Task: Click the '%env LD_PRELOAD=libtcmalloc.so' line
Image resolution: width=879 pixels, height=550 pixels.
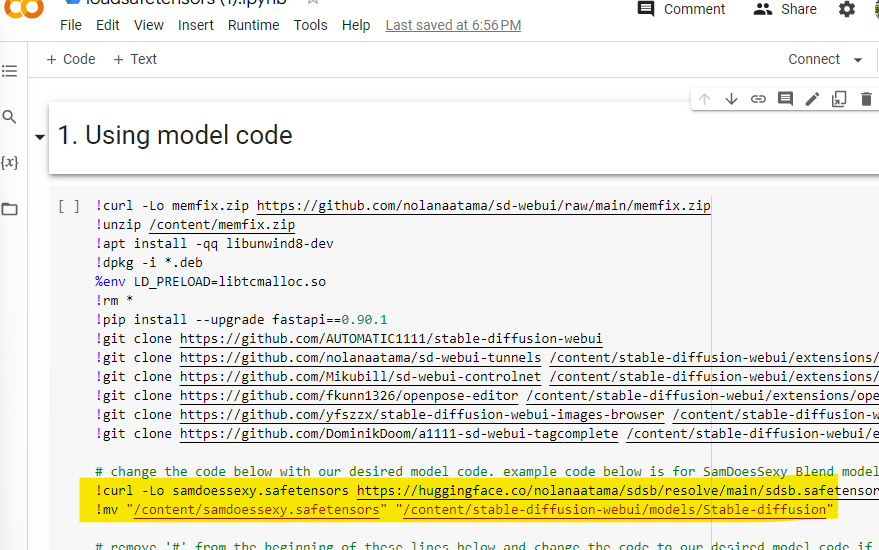Action: click(x=211, y=281)
